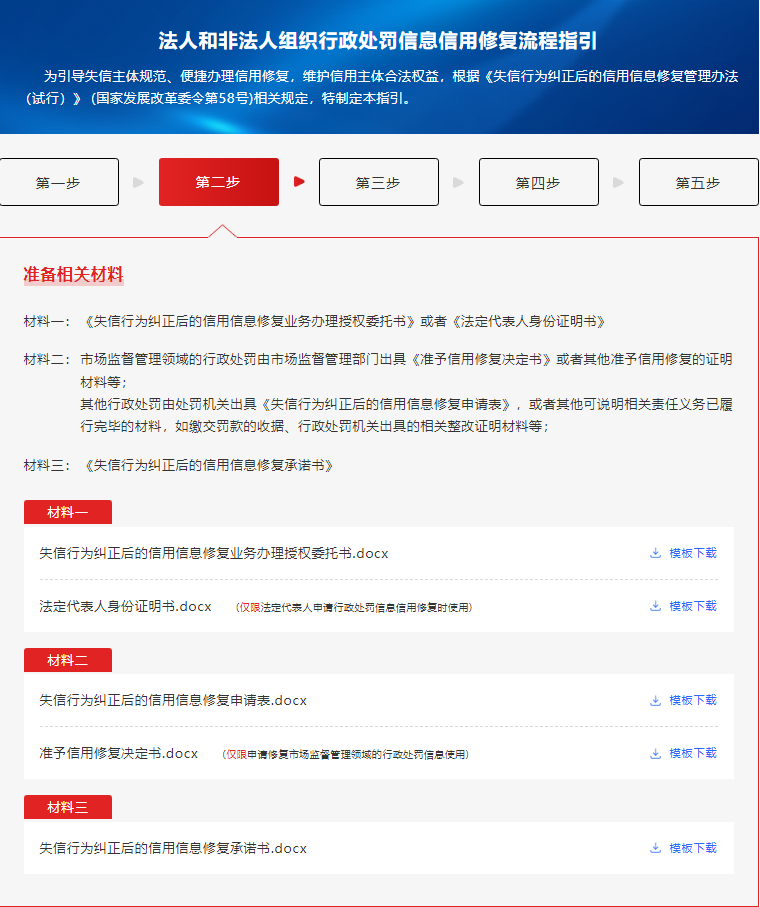Click the red 材料一 section label
The image size is (760, 907).
coord(68,513)
